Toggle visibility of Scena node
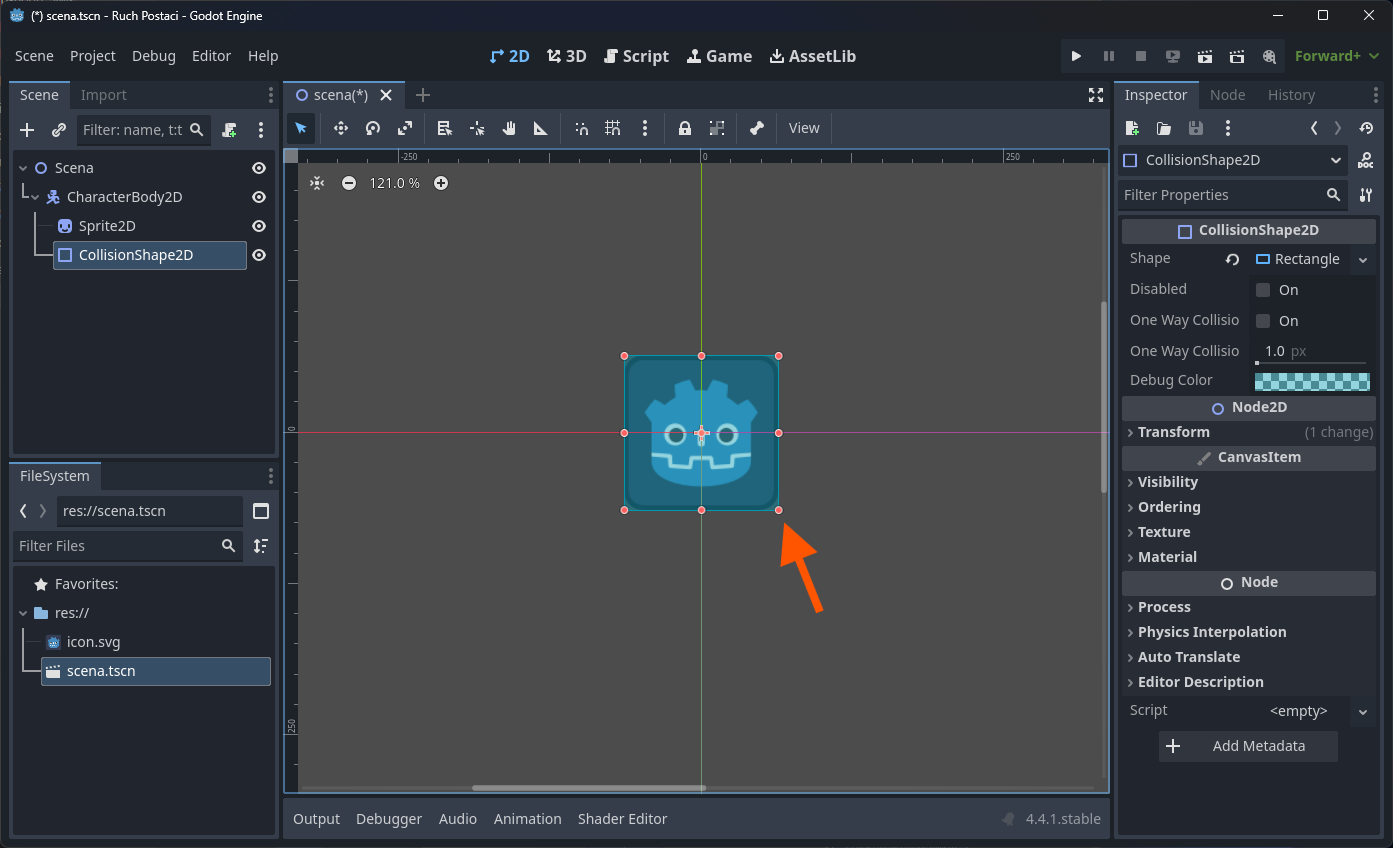The image size is (1393, 848). (259, 168)
